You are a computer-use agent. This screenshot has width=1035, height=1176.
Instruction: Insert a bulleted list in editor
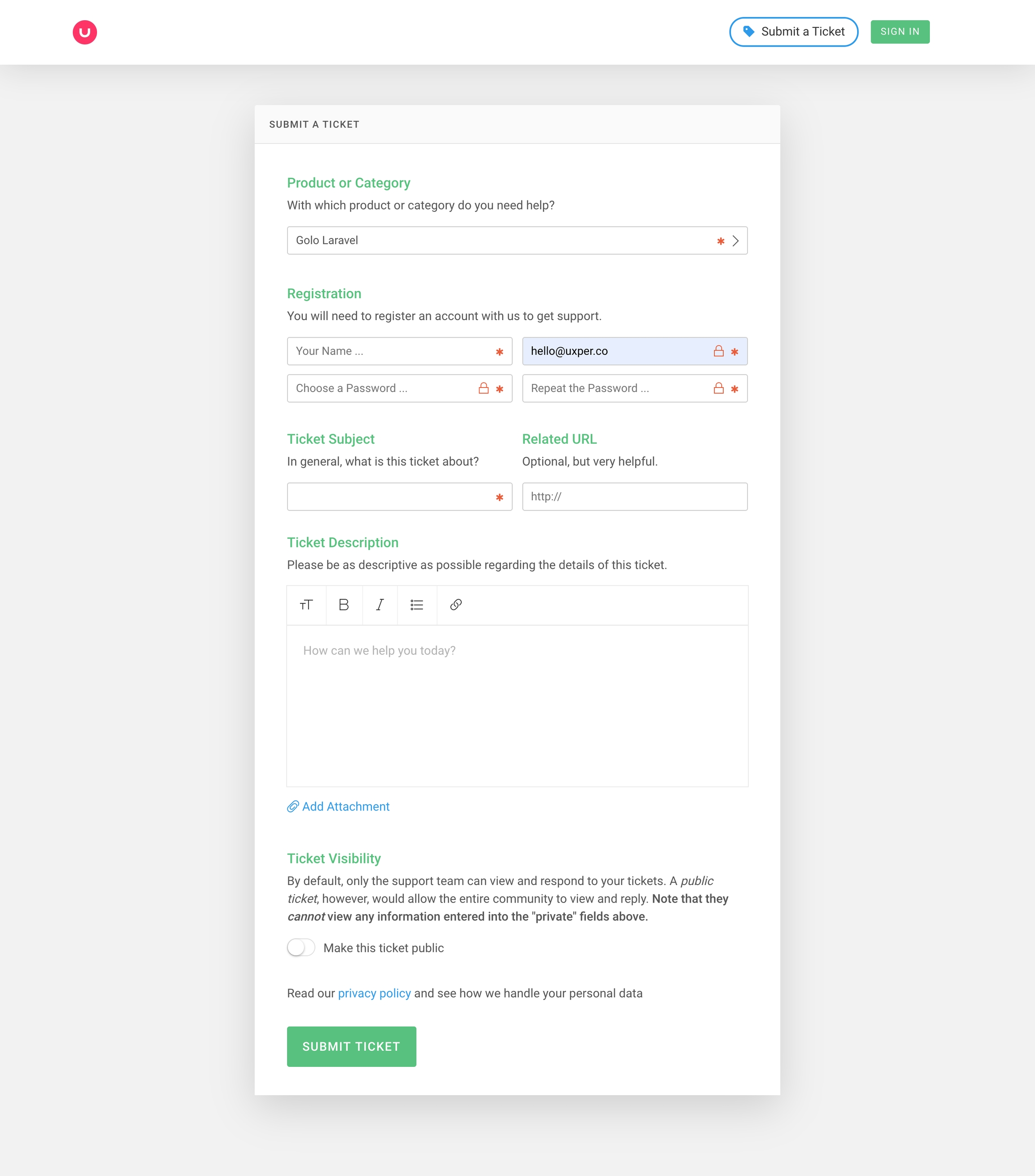(417, 605)
